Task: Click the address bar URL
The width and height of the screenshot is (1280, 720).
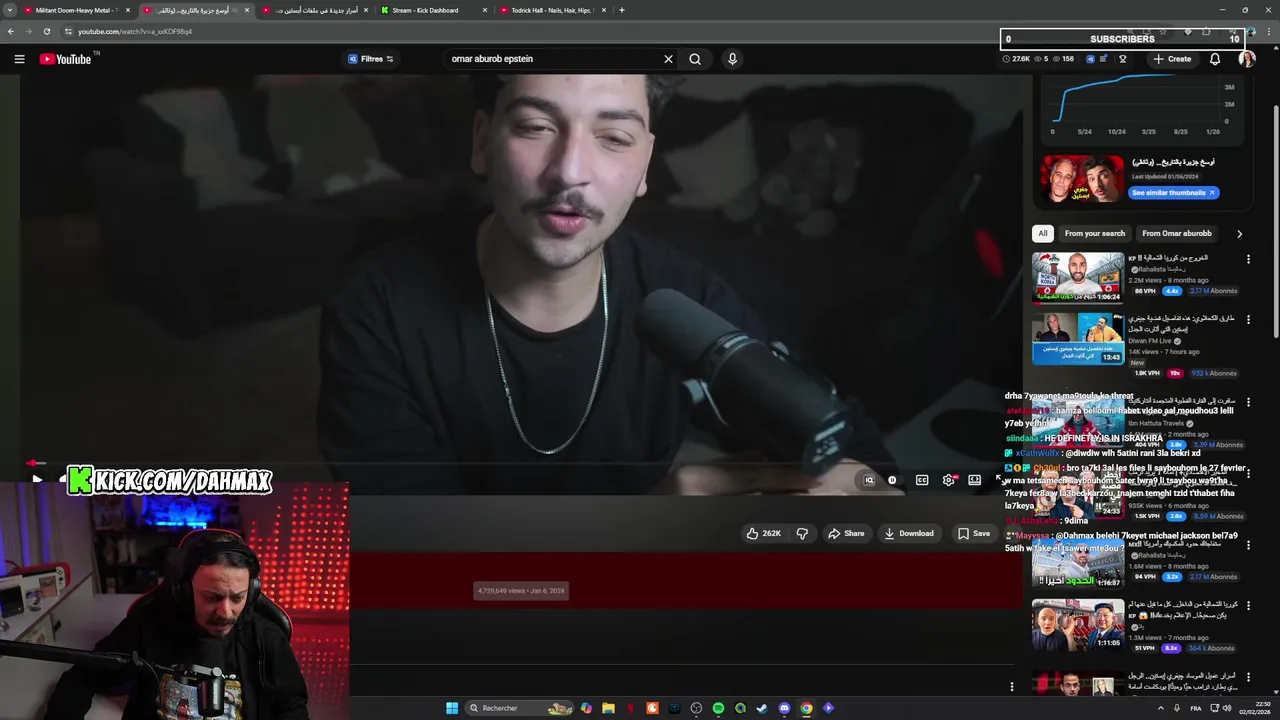Action: [x=135, y=31]
